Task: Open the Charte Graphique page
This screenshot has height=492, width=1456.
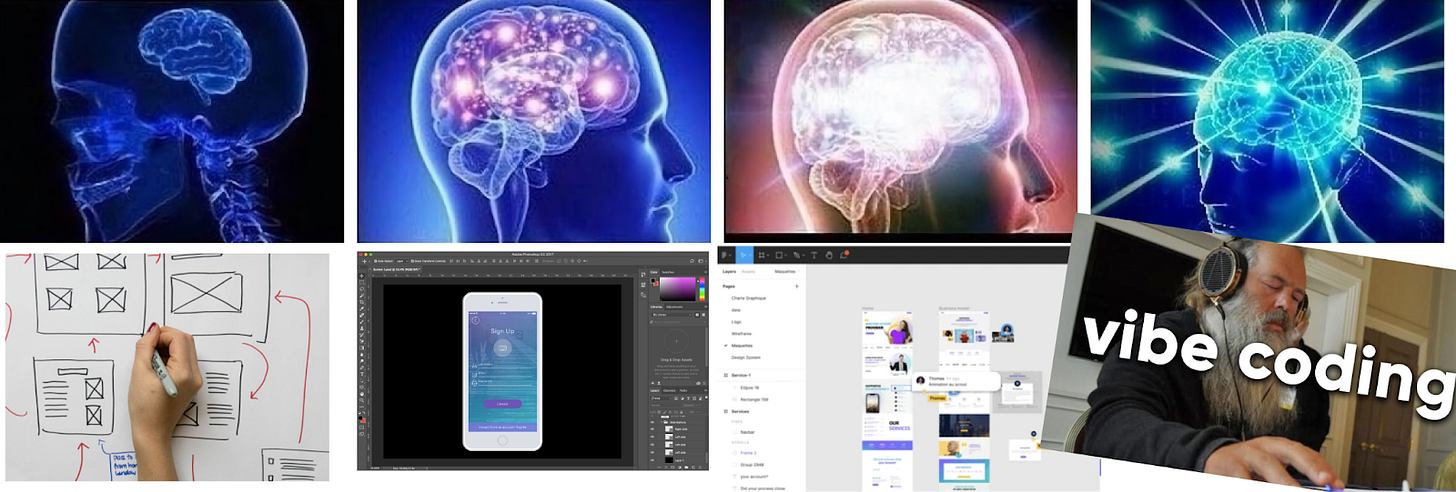Action: [x=749, y=298]
